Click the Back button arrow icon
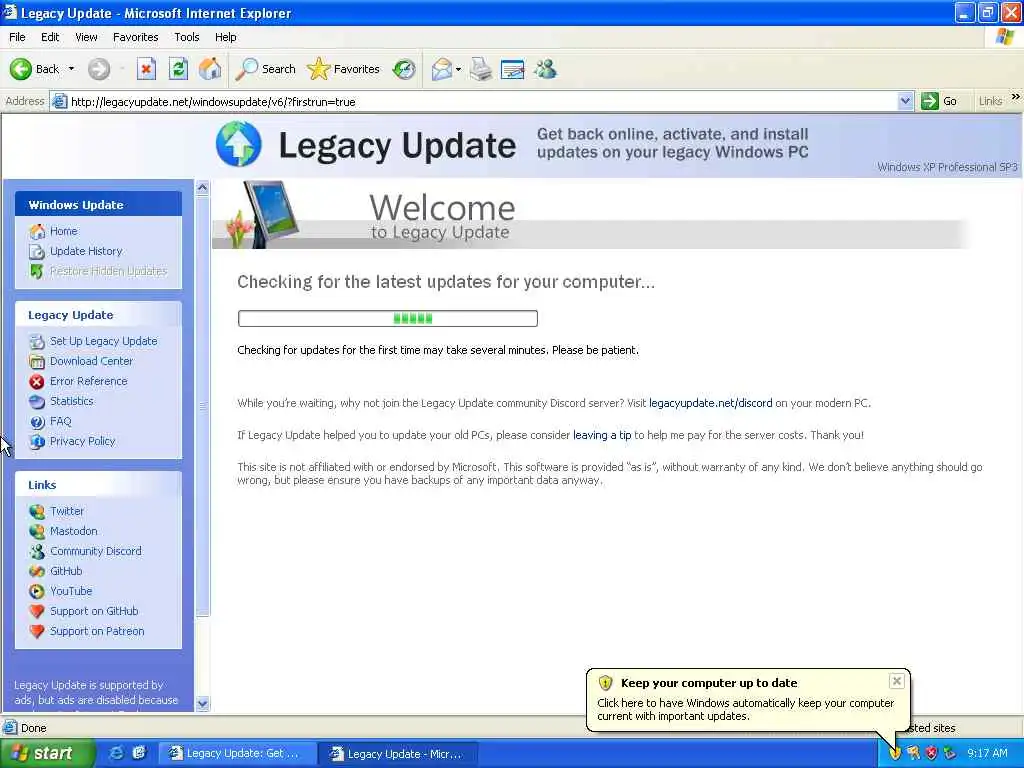 pyautogui.click(x=20, y=69)
